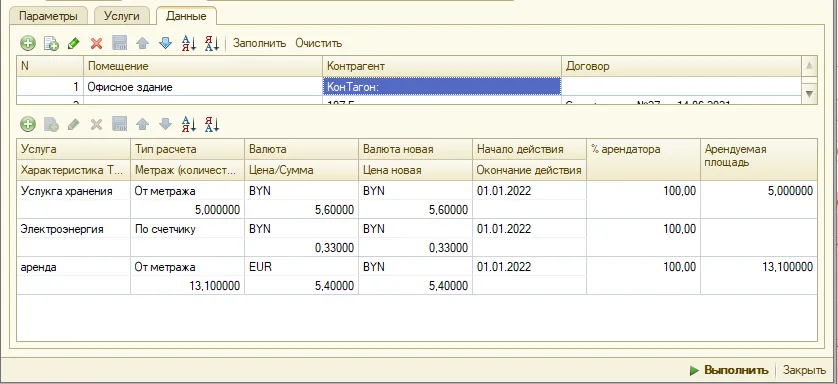Click the Начало действия column header
The width and height of the screenshot is (838, 384).
pos(530,150)
